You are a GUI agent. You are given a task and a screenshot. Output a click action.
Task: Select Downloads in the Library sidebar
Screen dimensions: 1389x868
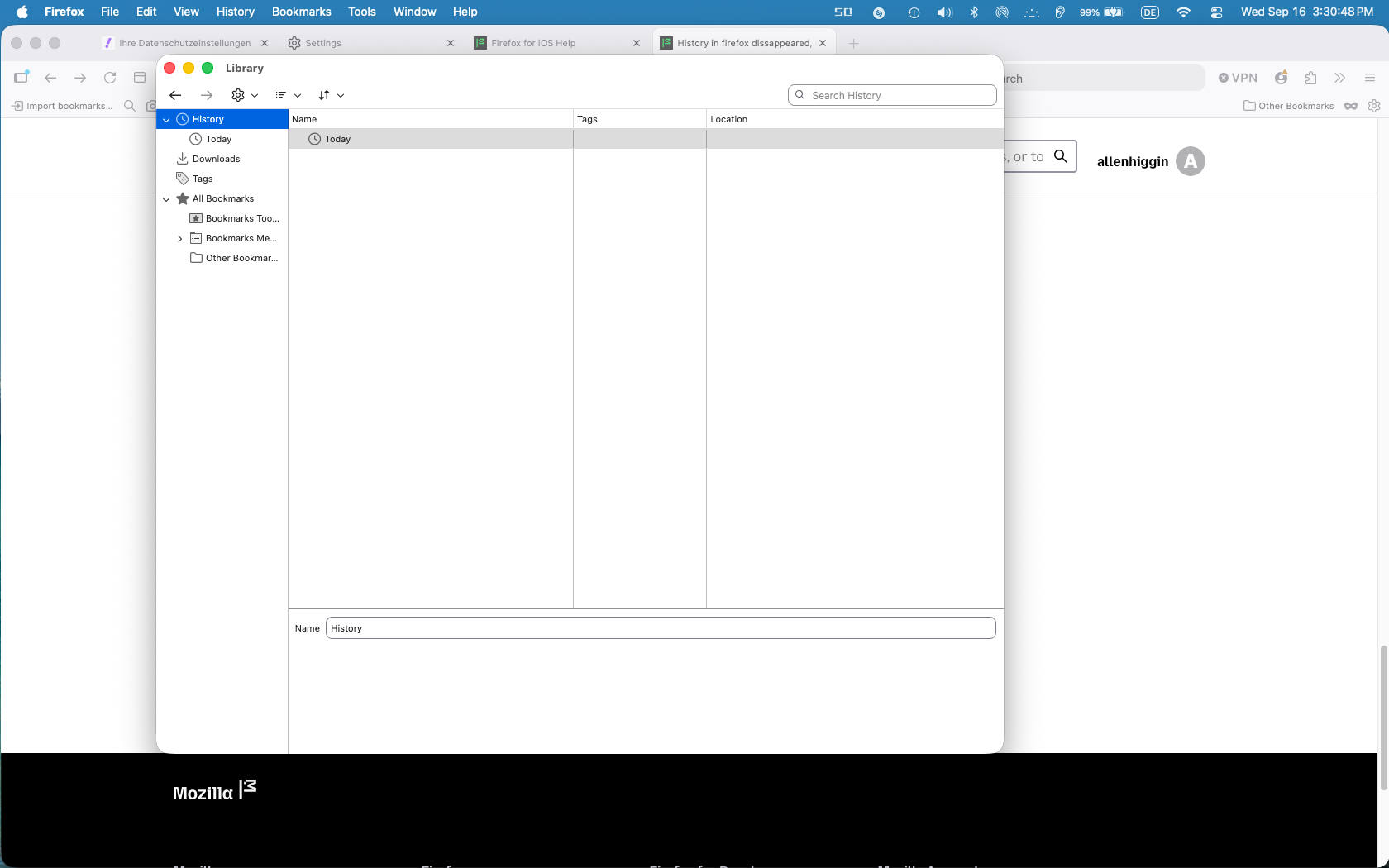coord(216,159)
